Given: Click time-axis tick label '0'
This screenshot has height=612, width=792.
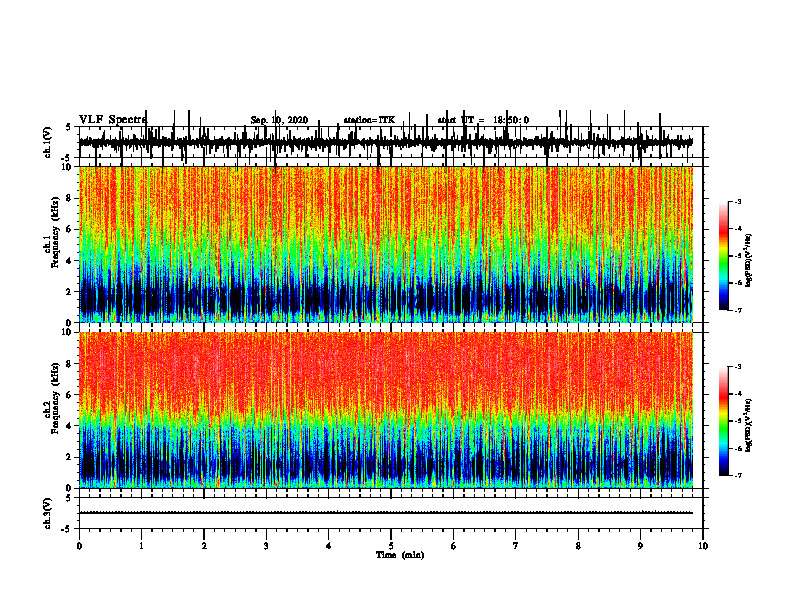Looking at the screenshot, I should 79,546.
